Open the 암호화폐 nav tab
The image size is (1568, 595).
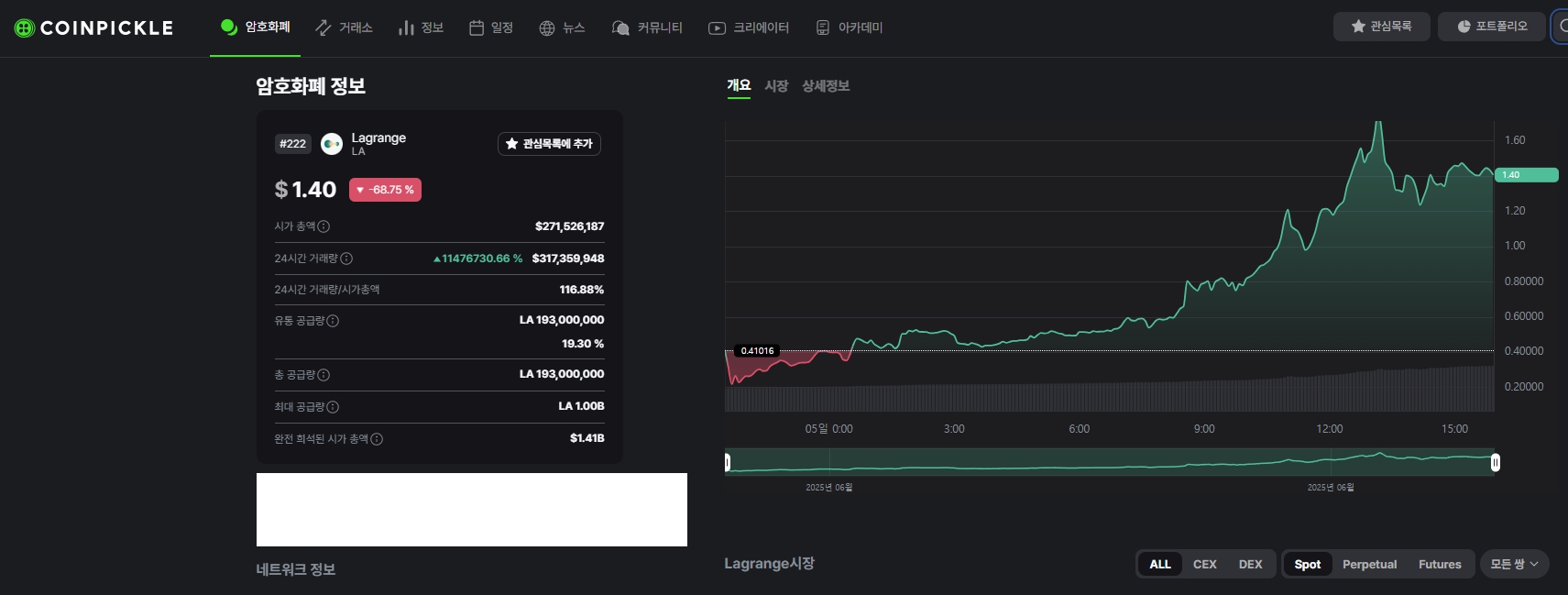256,28
